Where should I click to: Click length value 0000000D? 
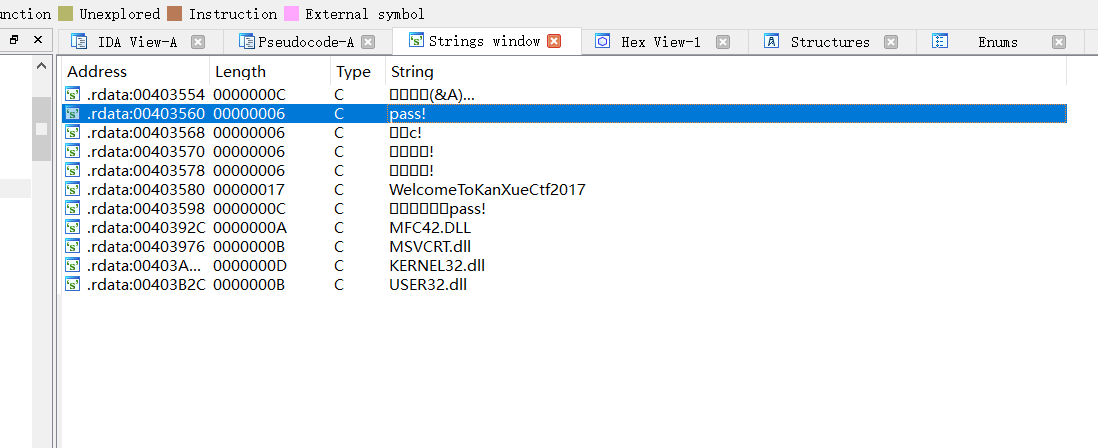click(249, 265)
